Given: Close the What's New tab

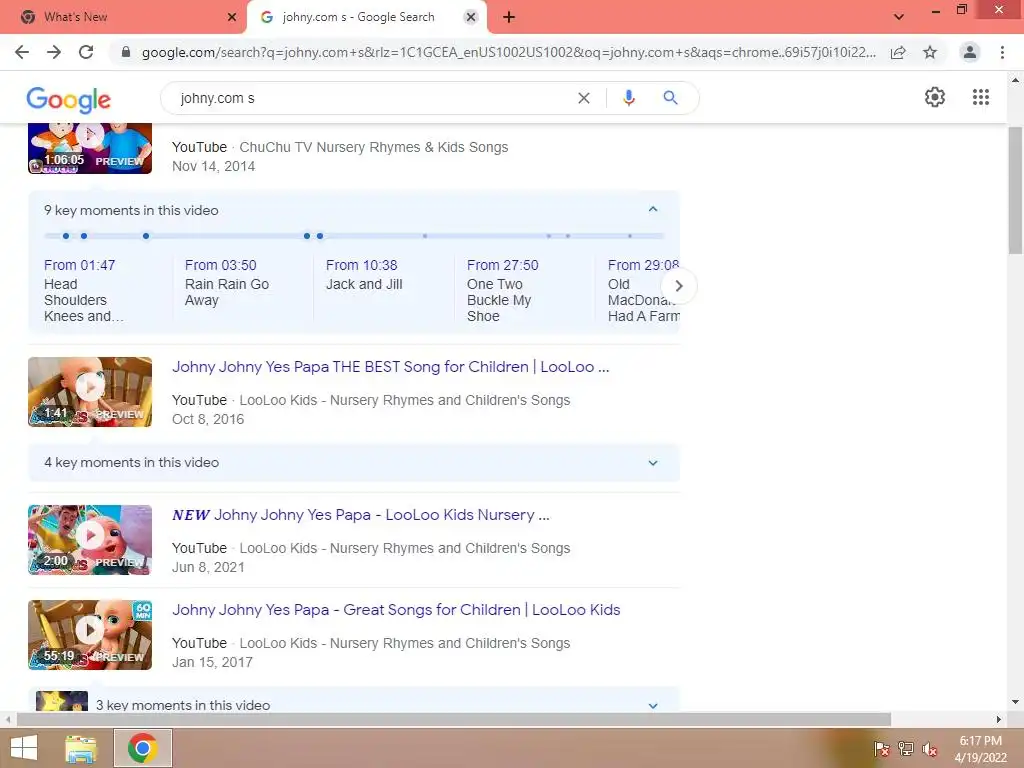Looking at the screenshot, I should (232, 17).
